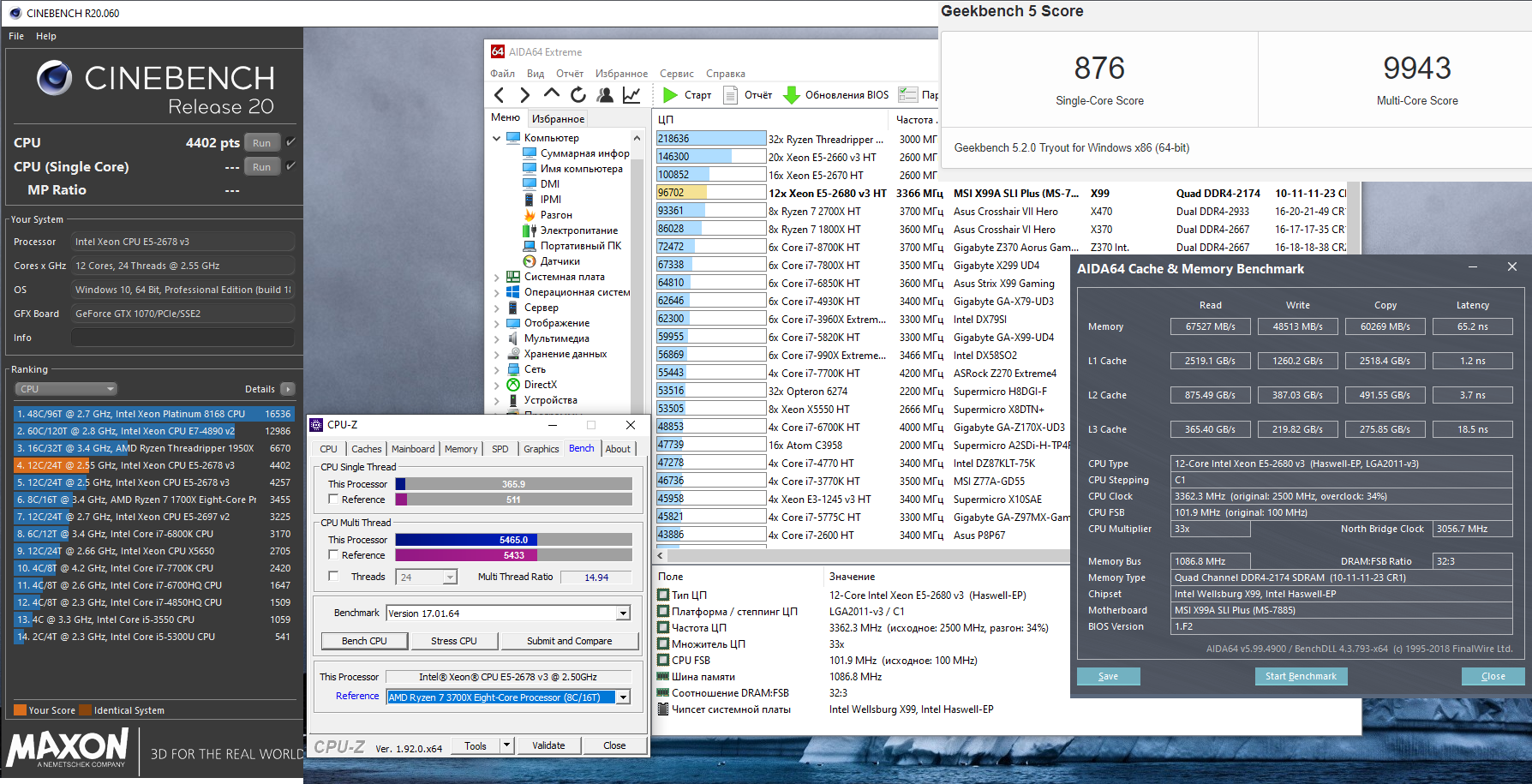Click the Stress CPU button

pyautogui.click(x=454, y=641)
